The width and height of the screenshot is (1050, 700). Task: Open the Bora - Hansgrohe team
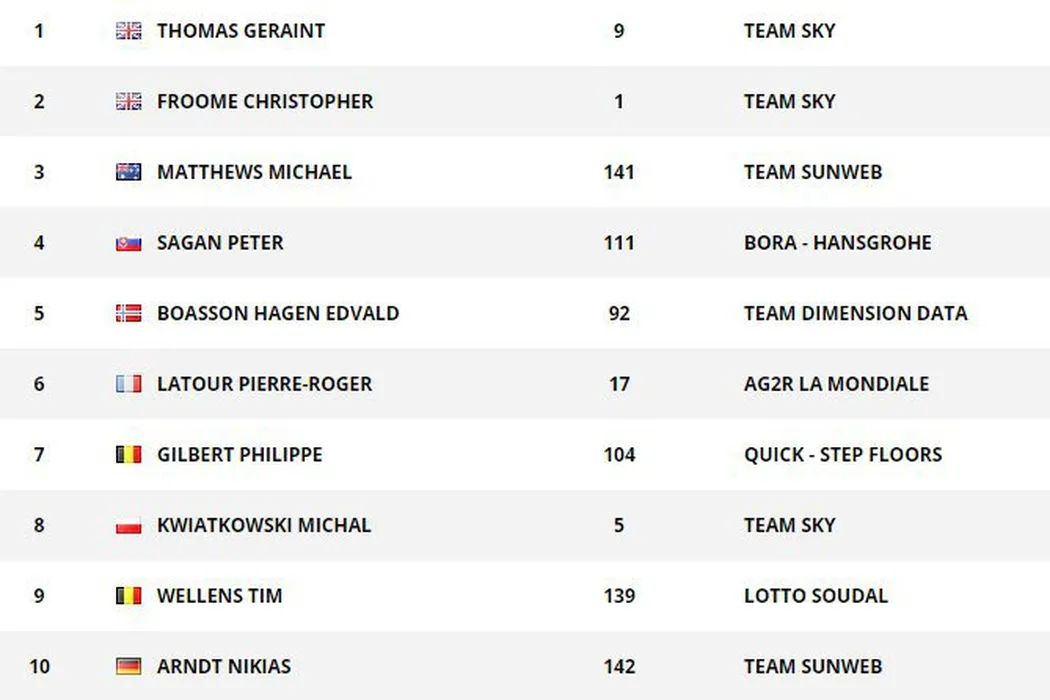(837, 243)
